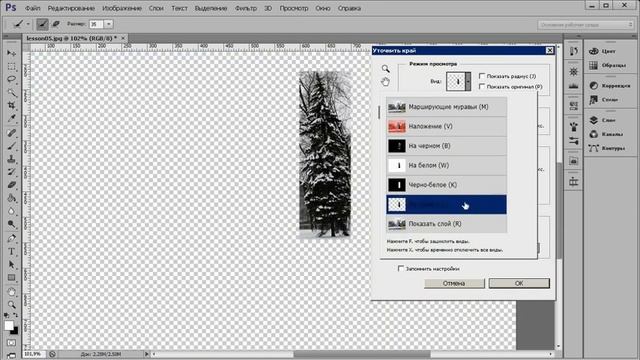This screenshot has height=360, width=640.
Task: Enable Показать оригинал (P) checkbox
Action: click(x=482, y=87)
